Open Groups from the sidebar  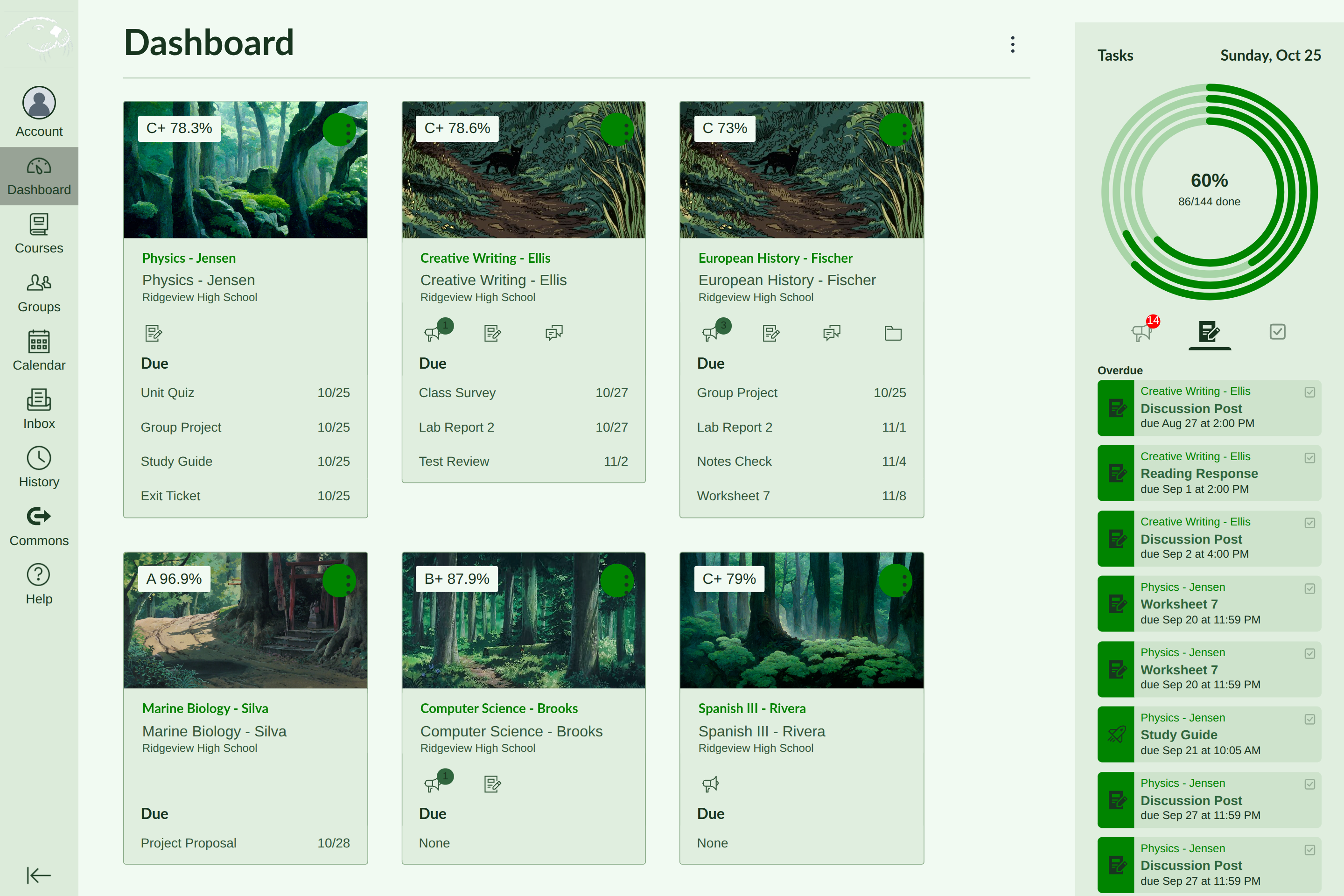coord(39,293)
